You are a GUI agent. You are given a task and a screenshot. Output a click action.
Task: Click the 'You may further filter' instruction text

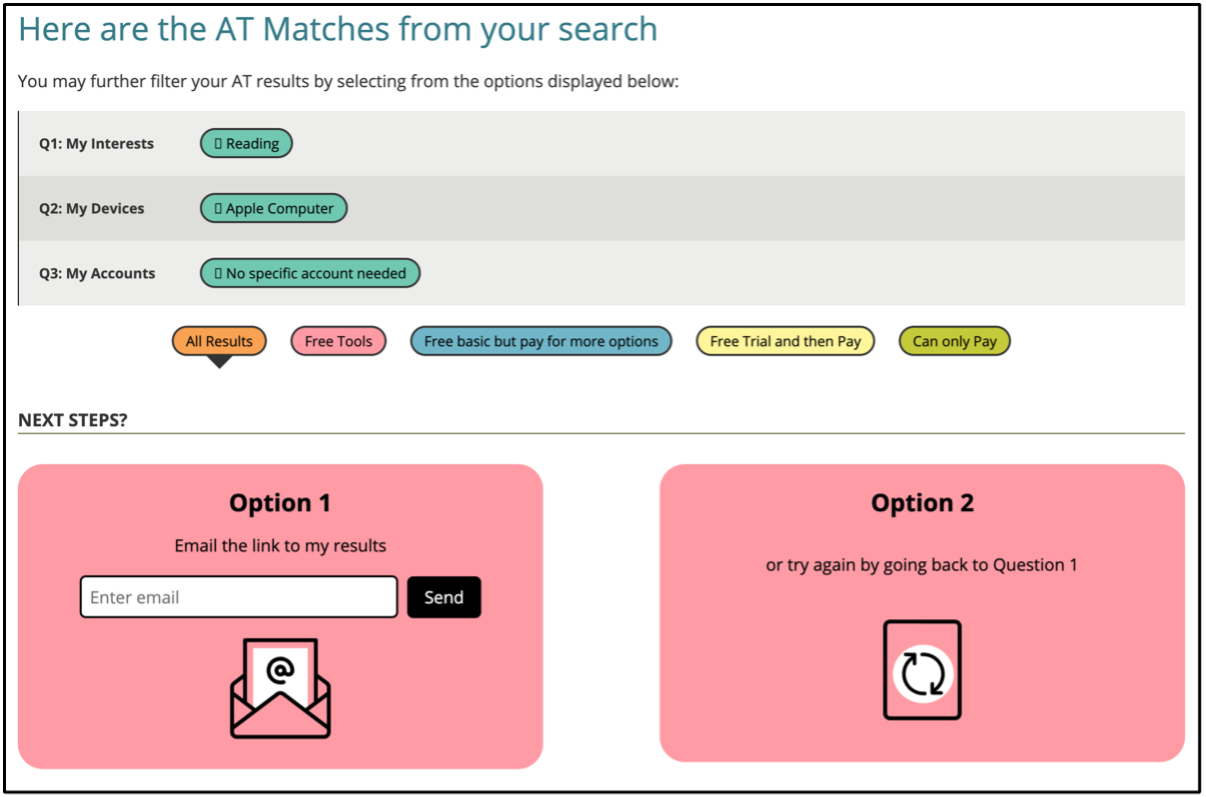tap(348, 81)
